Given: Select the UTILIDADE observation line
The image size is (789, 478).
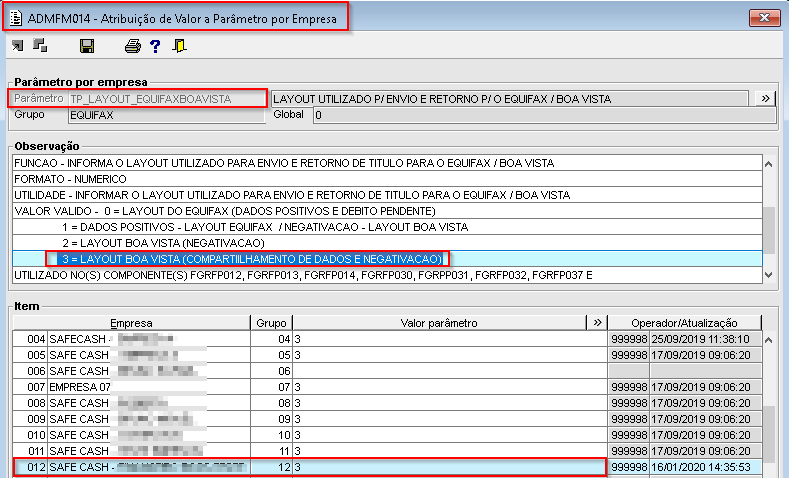Looking at the screenshot, I should (387, 195).
